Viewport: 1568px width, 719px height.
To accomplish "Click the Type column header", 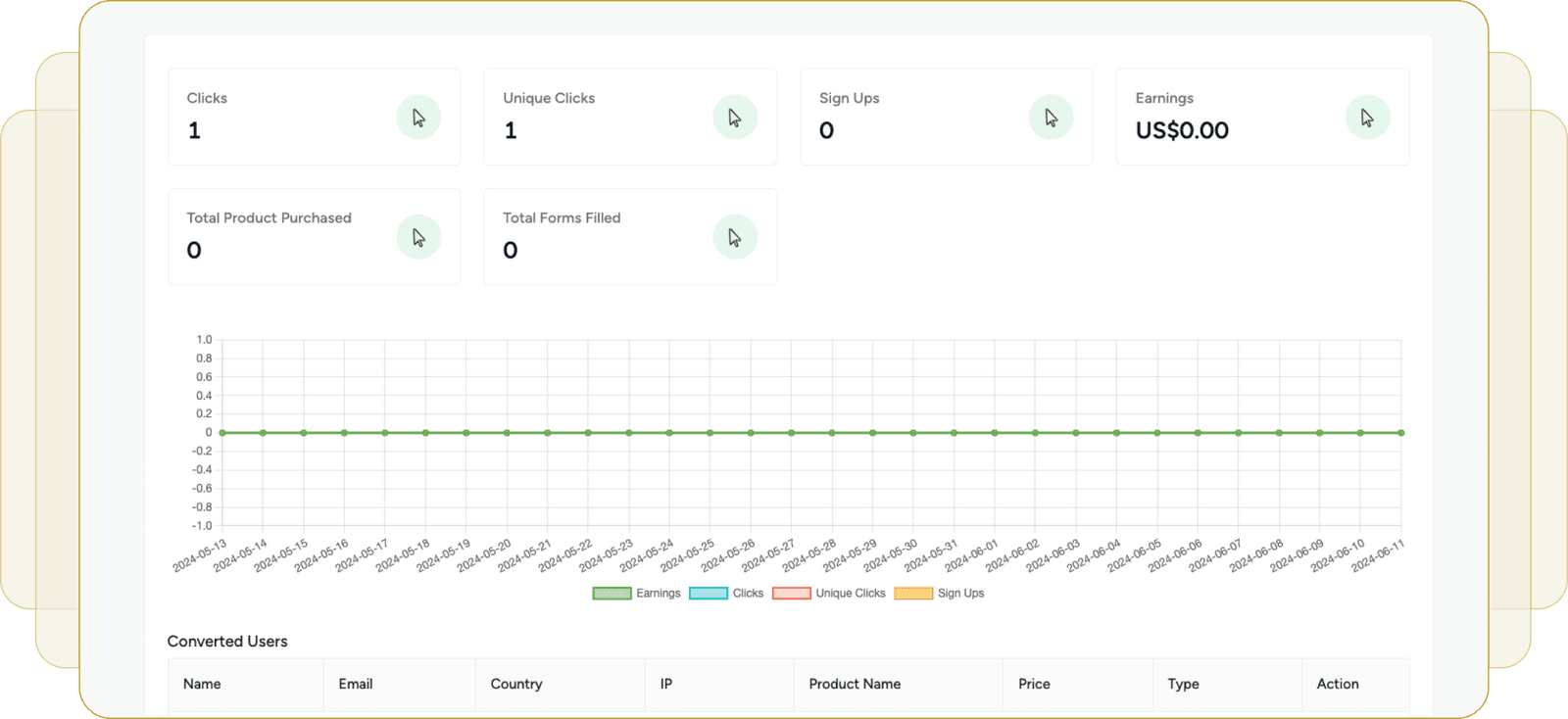I will coord(1183,684).
